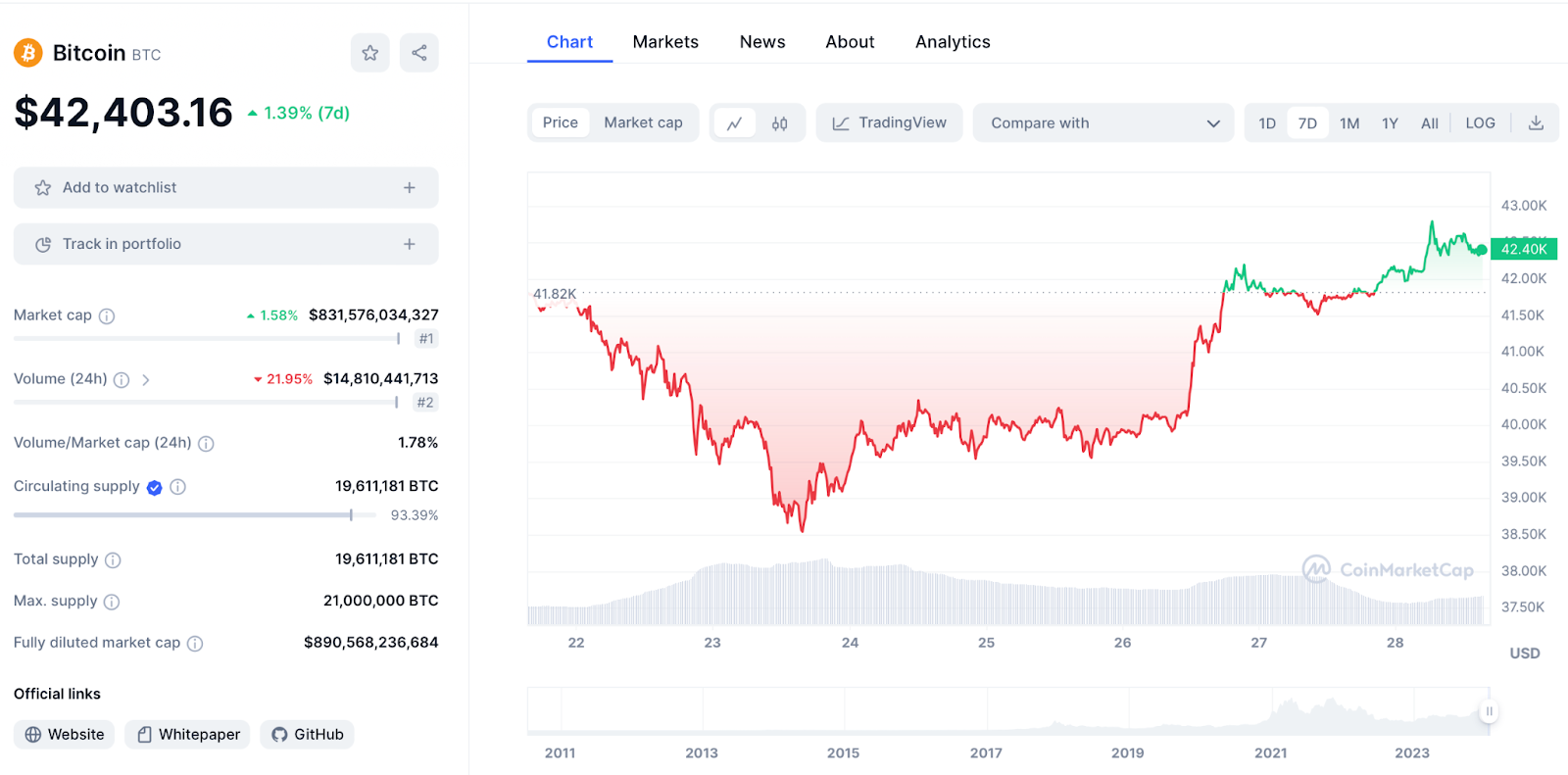Click the $14,810,441,713 volume value
The image size is (1568, 775).
(x=380, y=379)
